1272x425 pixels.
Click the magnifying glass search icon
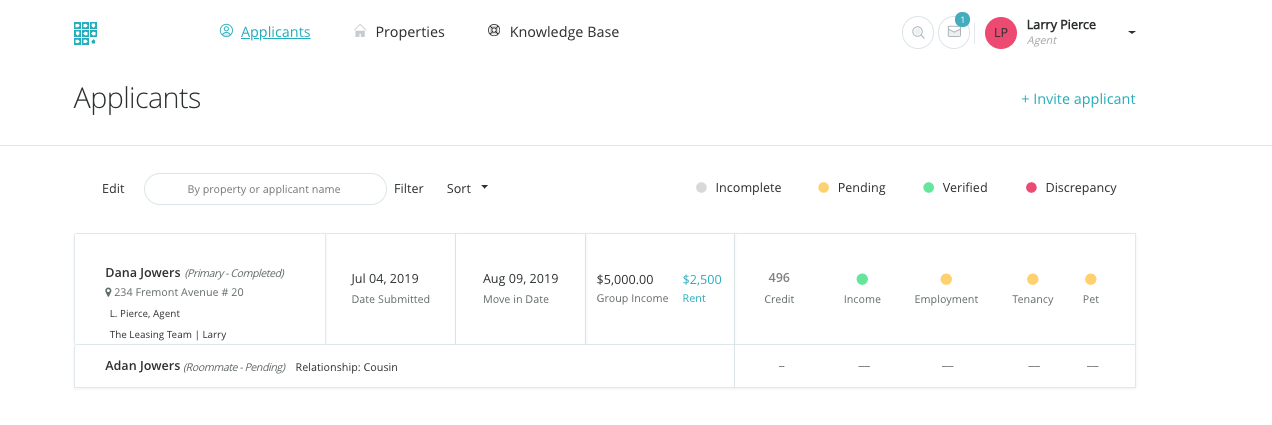click(x=917, y=32)
